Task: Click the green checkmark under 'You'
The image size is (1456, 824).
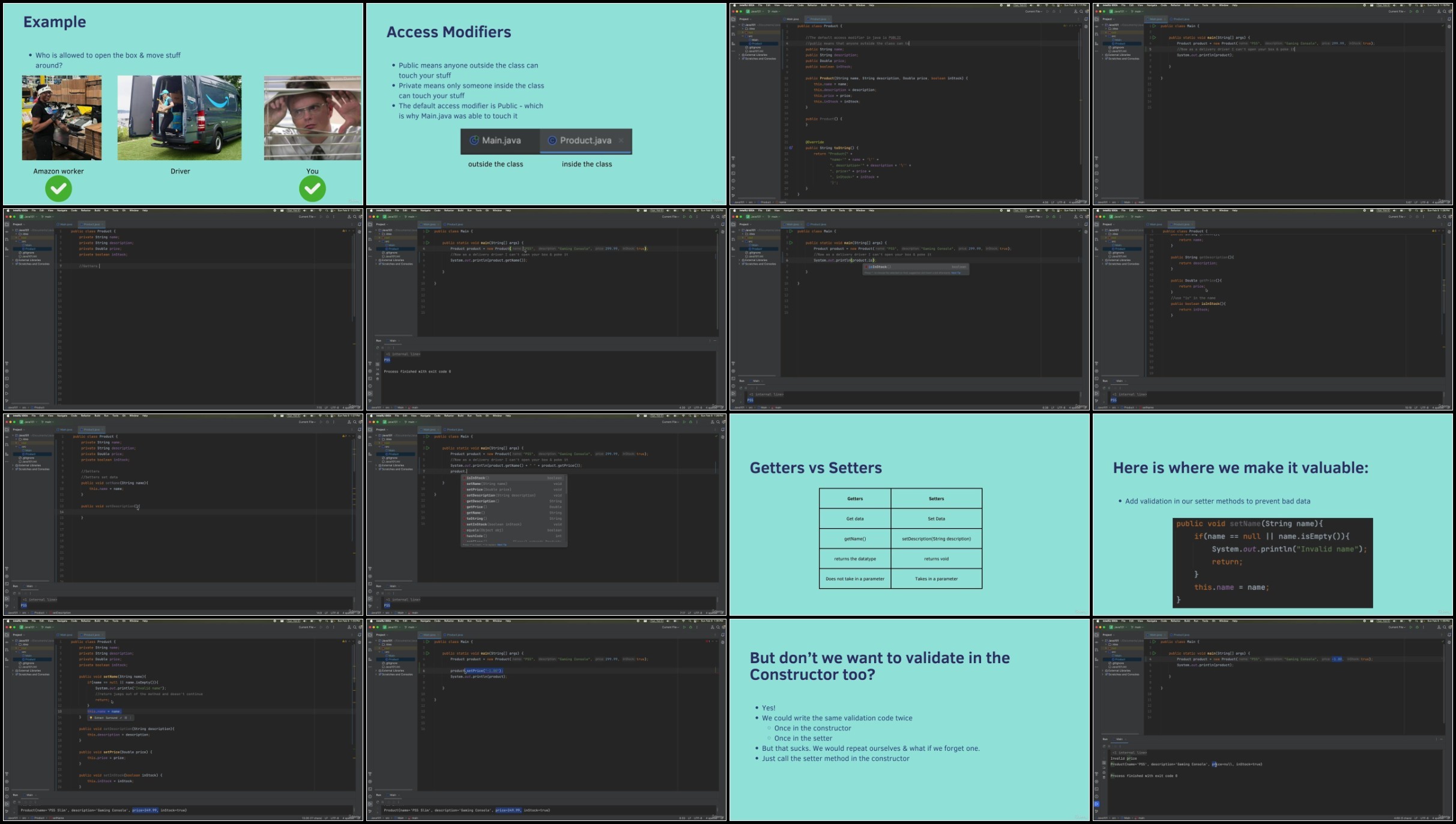Action: 313,189
